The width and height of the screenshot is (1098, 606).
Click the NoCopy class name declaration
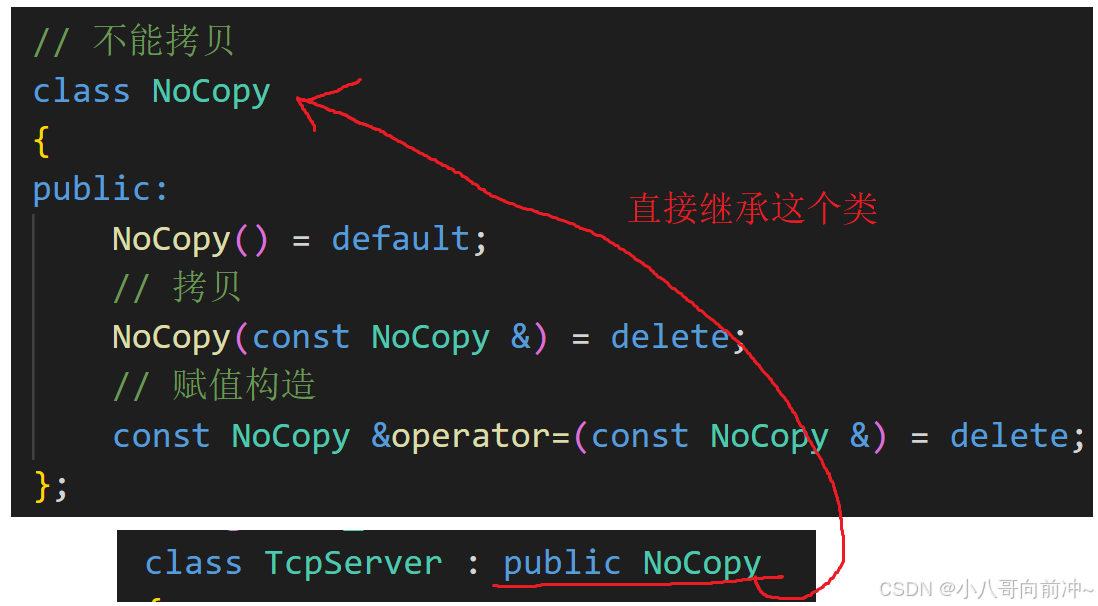211,92
